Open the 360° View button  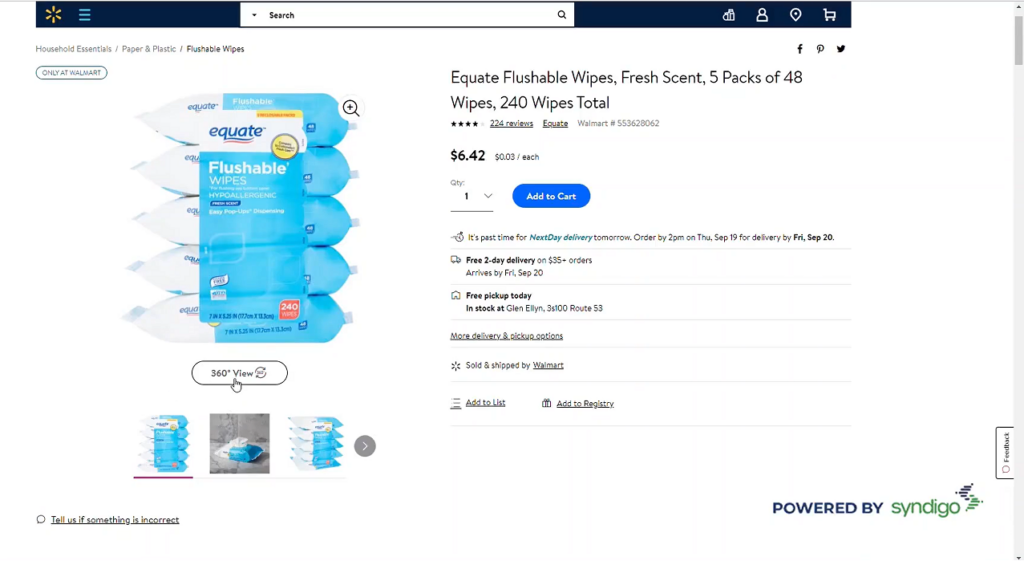pos(240,373)
